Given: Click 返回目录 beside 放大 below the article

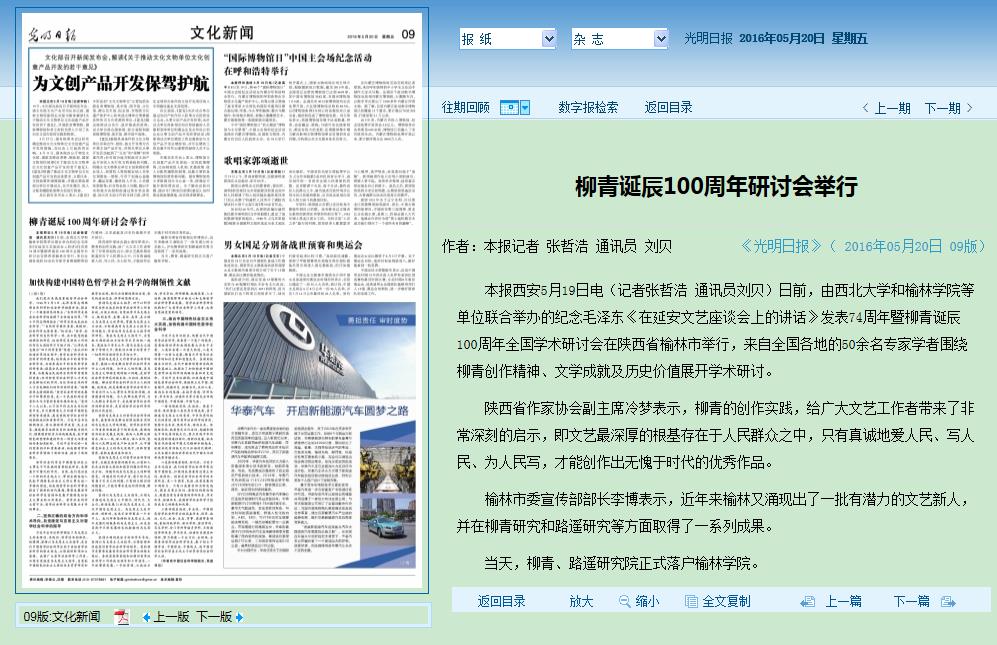Looking at the screenshot, I should (x=502, y=601).
